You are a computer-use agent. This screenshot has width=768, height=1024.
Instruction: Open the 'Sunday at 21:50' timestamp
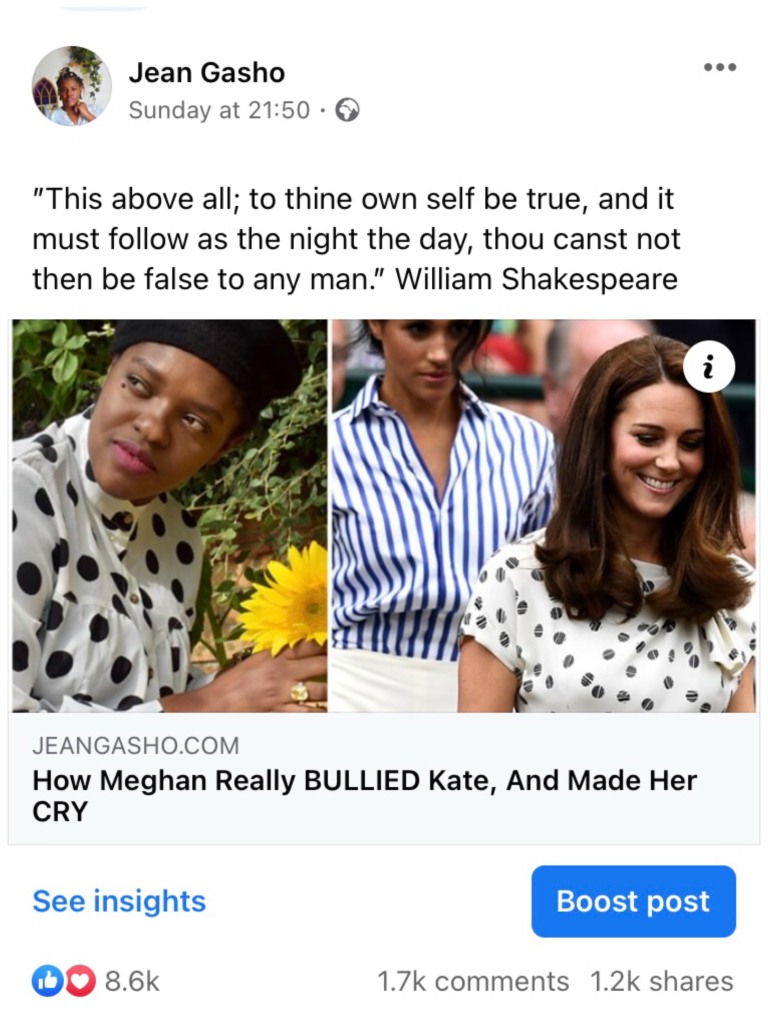click(x=219, y=110)
